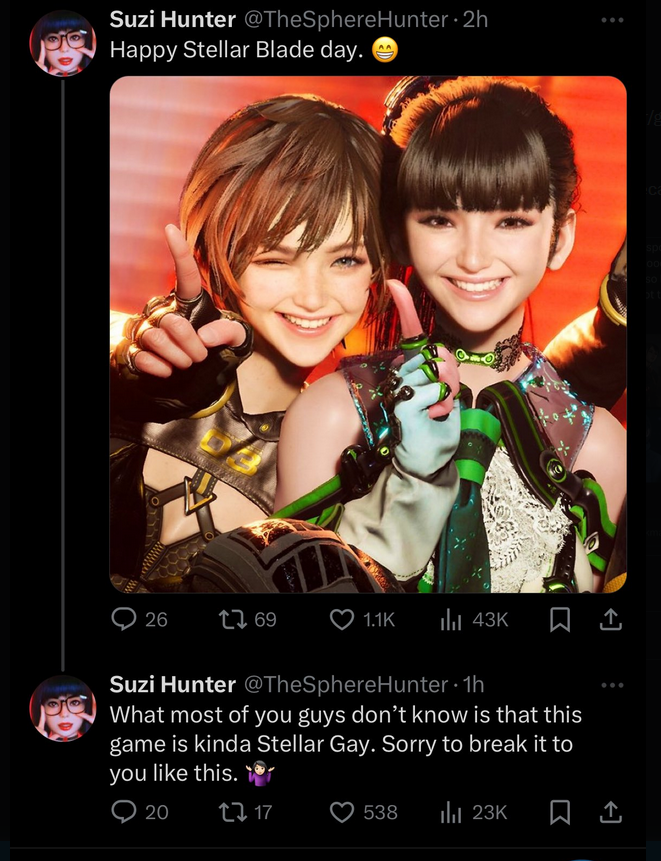This screenshot has height=861, width=661.
Task: Open replies on the Stellar Blade day tweet
Action: (x=139, y=620)
